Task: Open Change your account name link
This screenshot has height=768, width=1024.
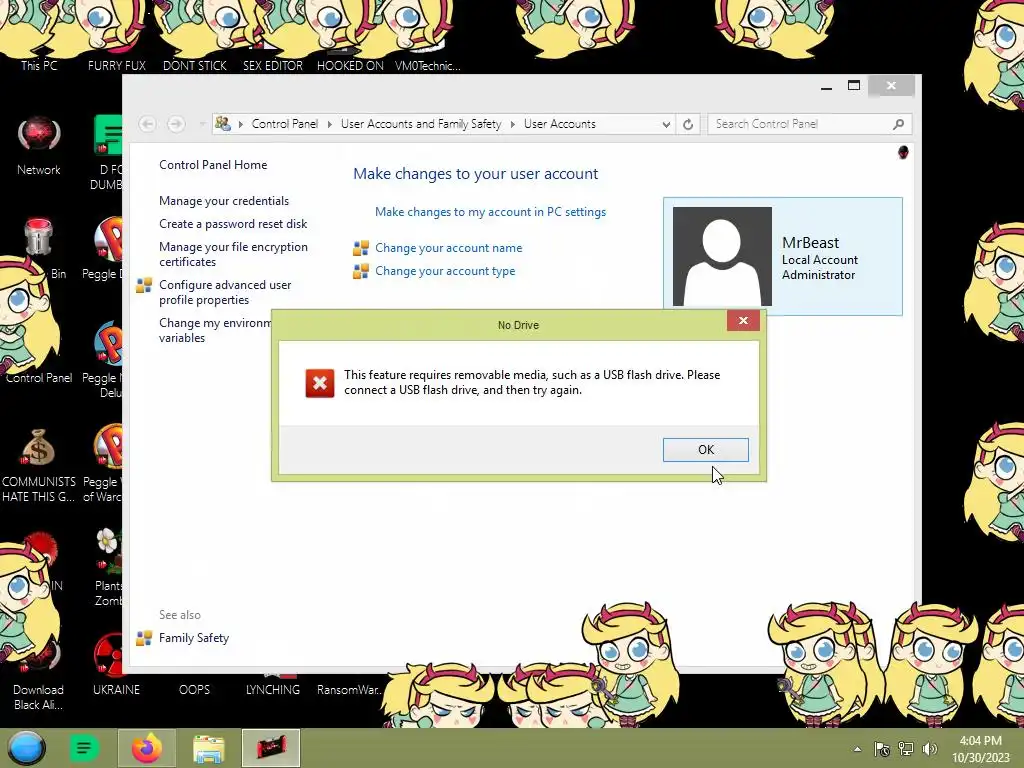Action: 448,248
